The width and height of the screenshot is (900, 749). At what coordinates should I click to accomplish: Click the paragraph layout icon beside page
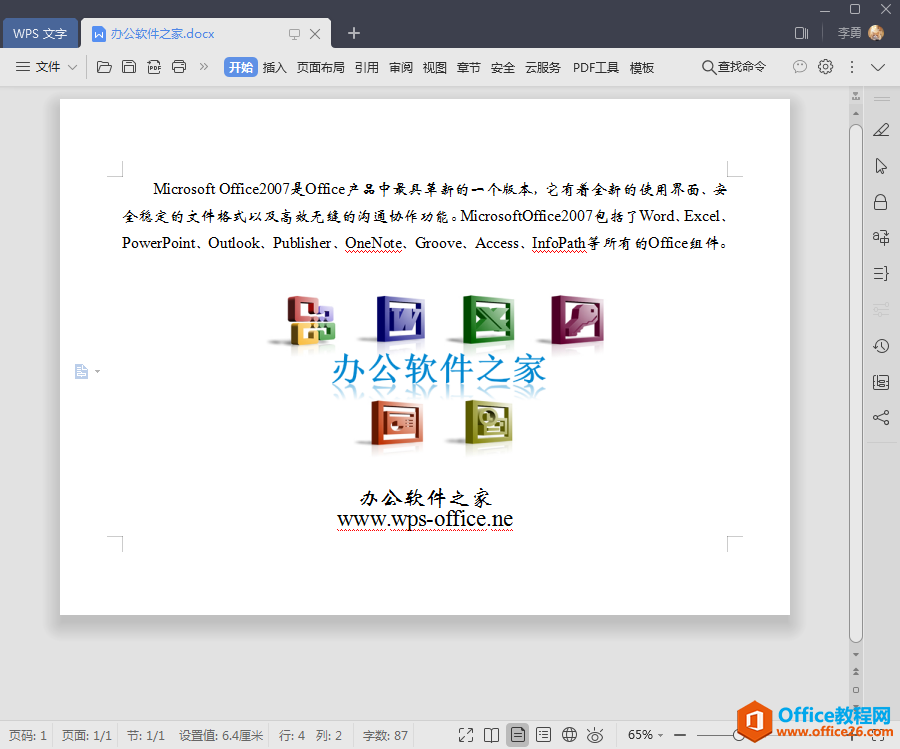[81, 371]
